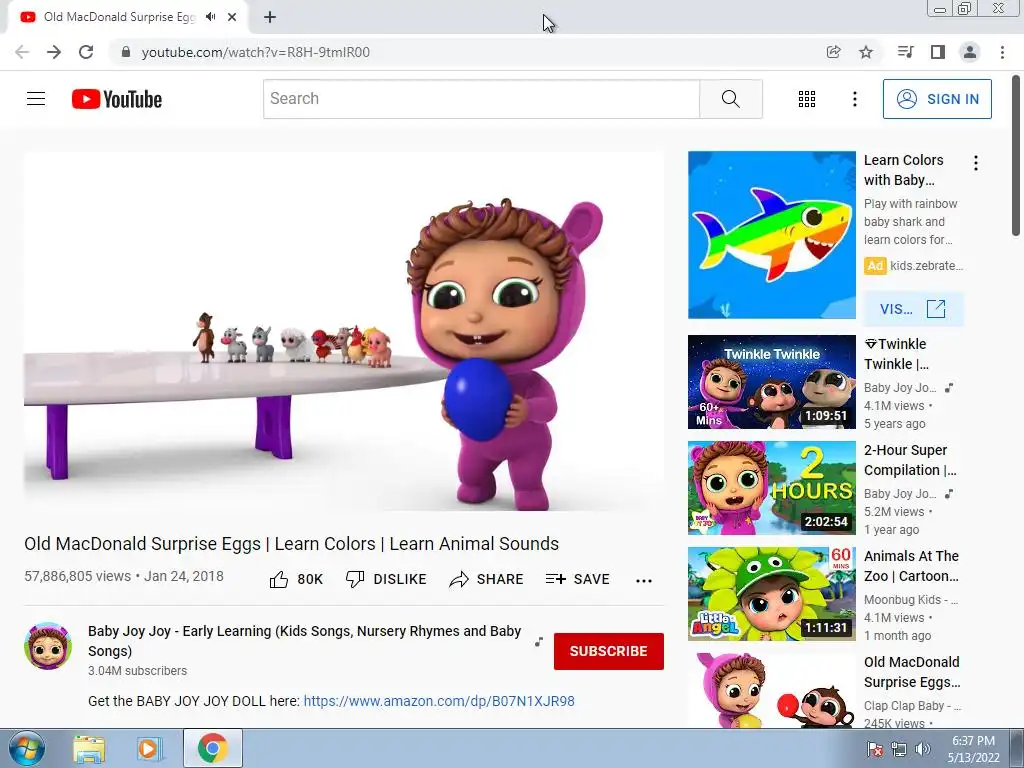The height and width of the screenshot is (768, 1024).
Task: Open more actions ellipsis below video
Action: pos(643,581)
